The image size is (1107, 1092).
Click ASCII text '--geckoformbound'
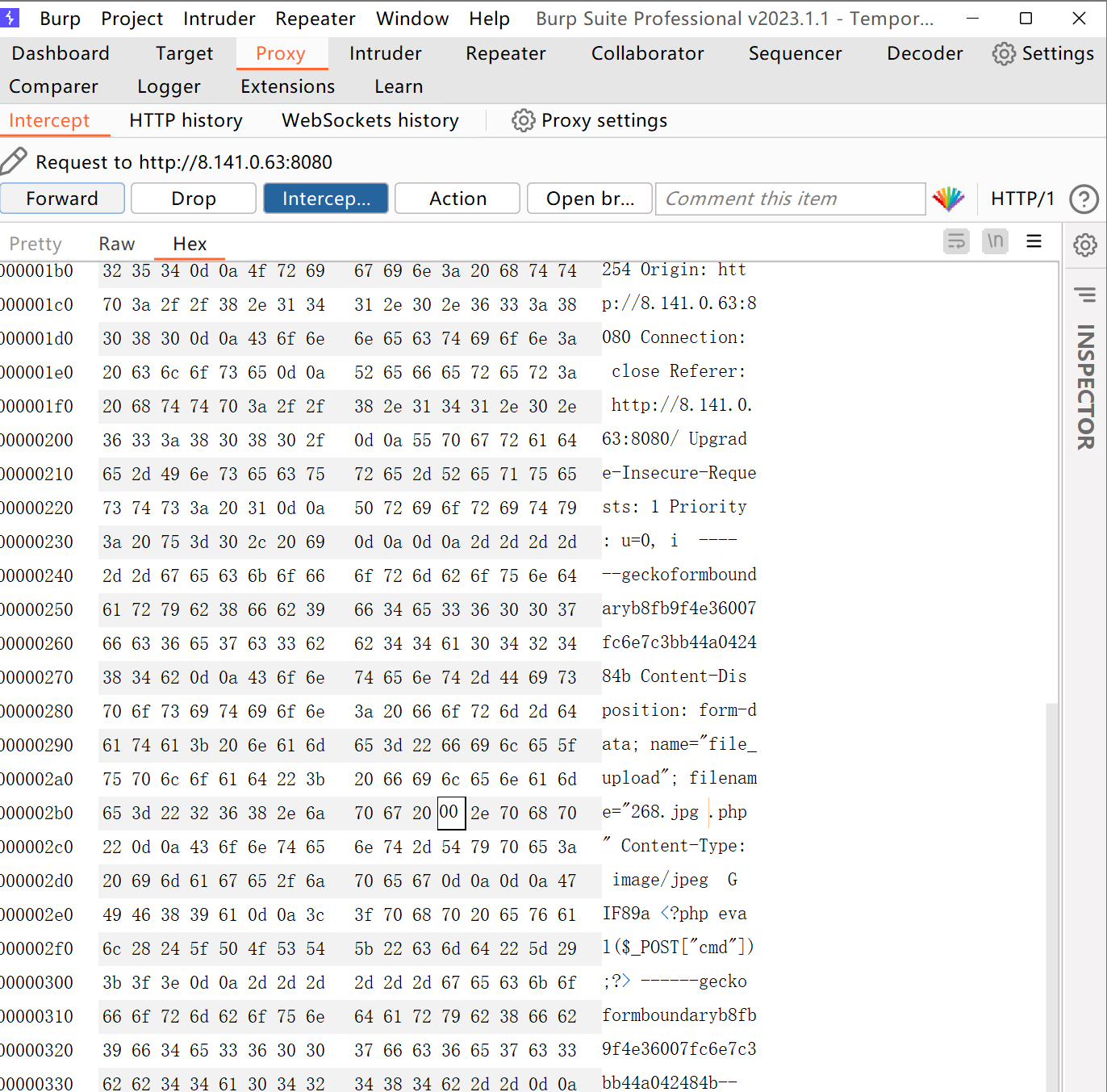(679, 575)
